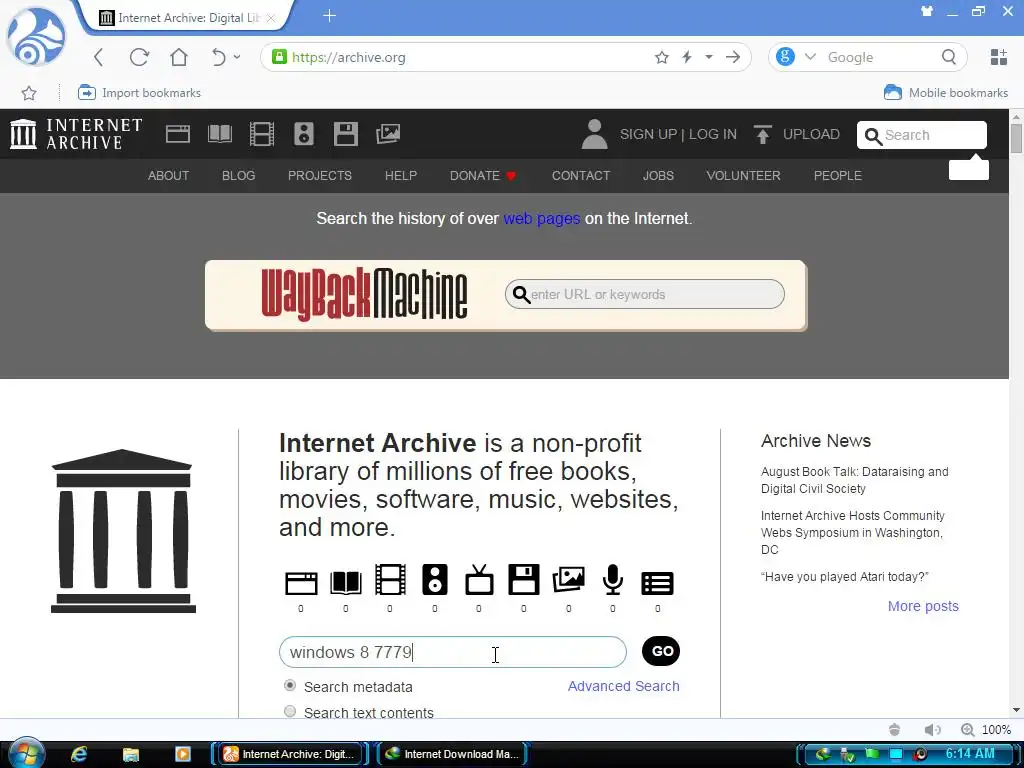Open a new browser tab
The width and height of the screenshot is (1024, 768).
(330, 16)
